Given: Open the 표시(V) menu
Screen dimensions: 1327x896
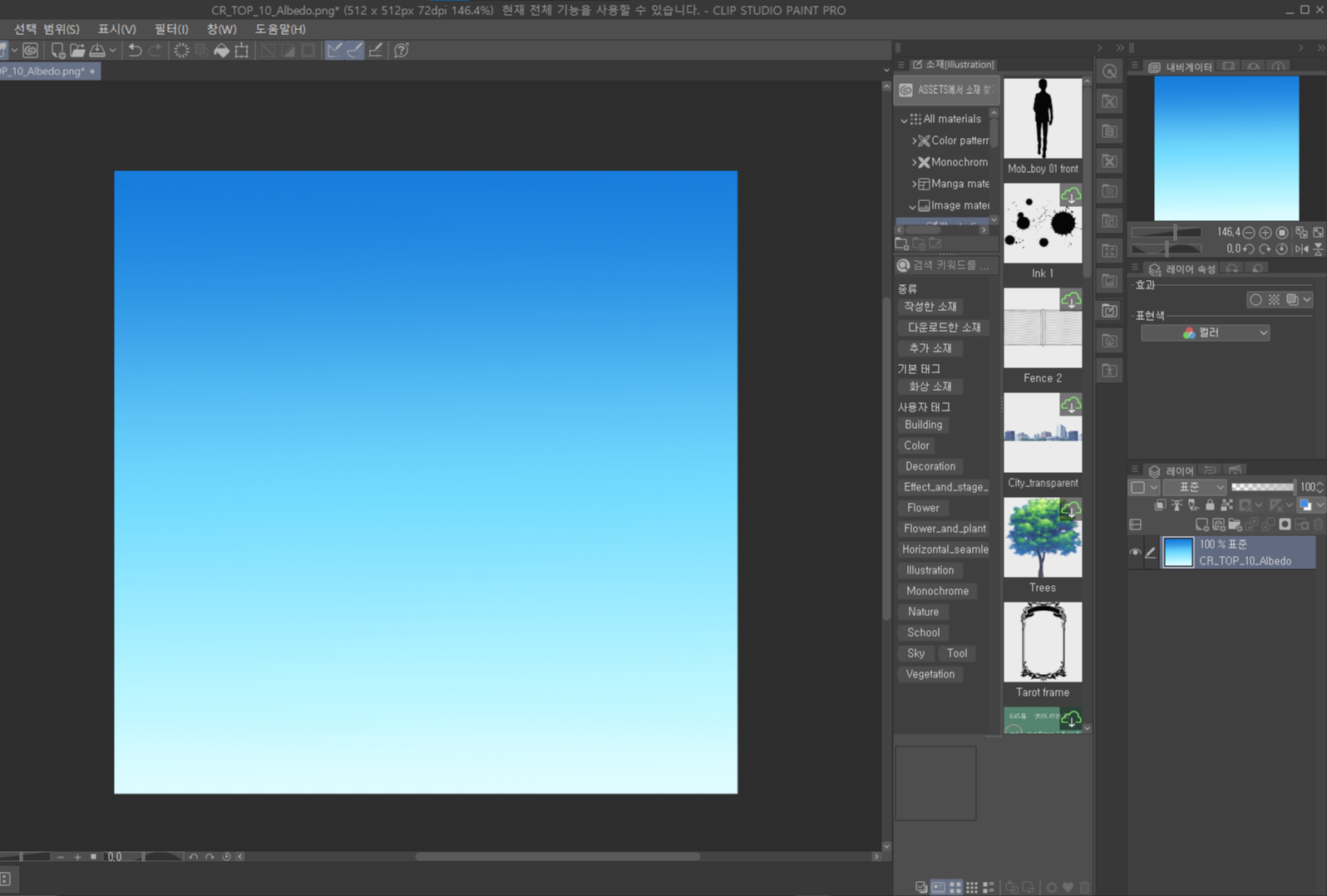Looking at the screenshot, I should point(116,29).
